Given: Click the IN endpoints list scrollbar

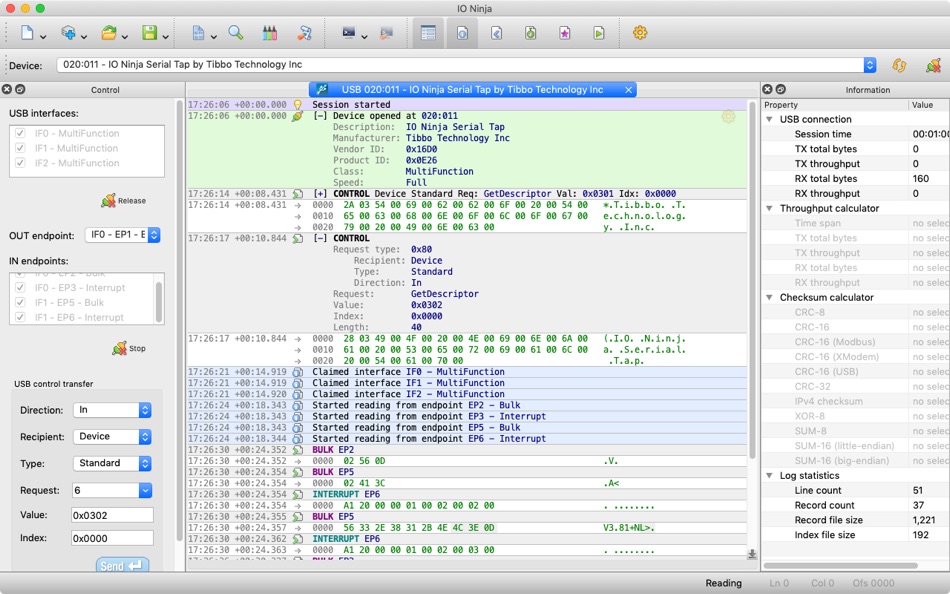Looking at the screenshot, I should [159, 301].
